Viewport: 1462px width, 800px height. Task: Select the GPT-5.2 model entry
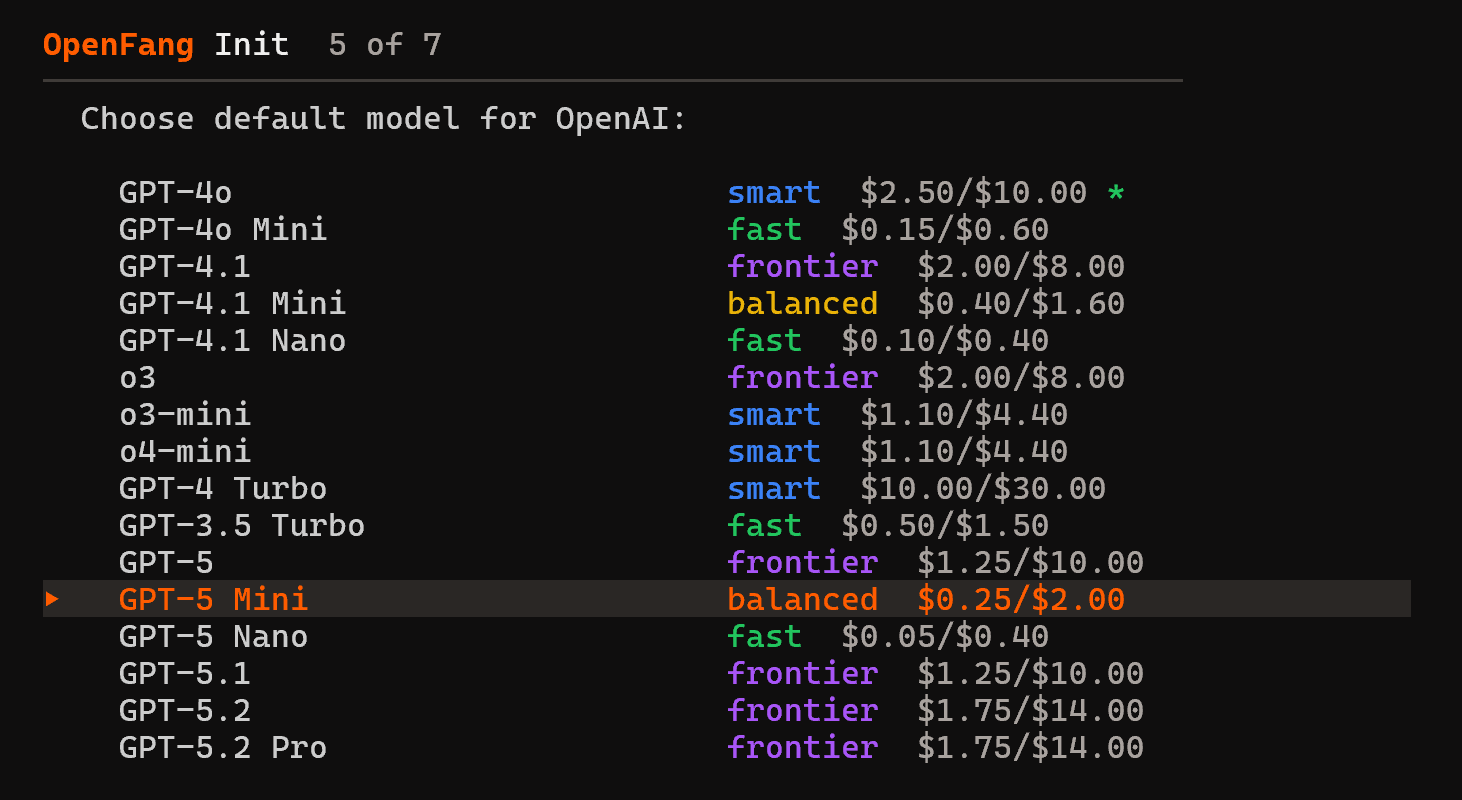tap(184, 710)
